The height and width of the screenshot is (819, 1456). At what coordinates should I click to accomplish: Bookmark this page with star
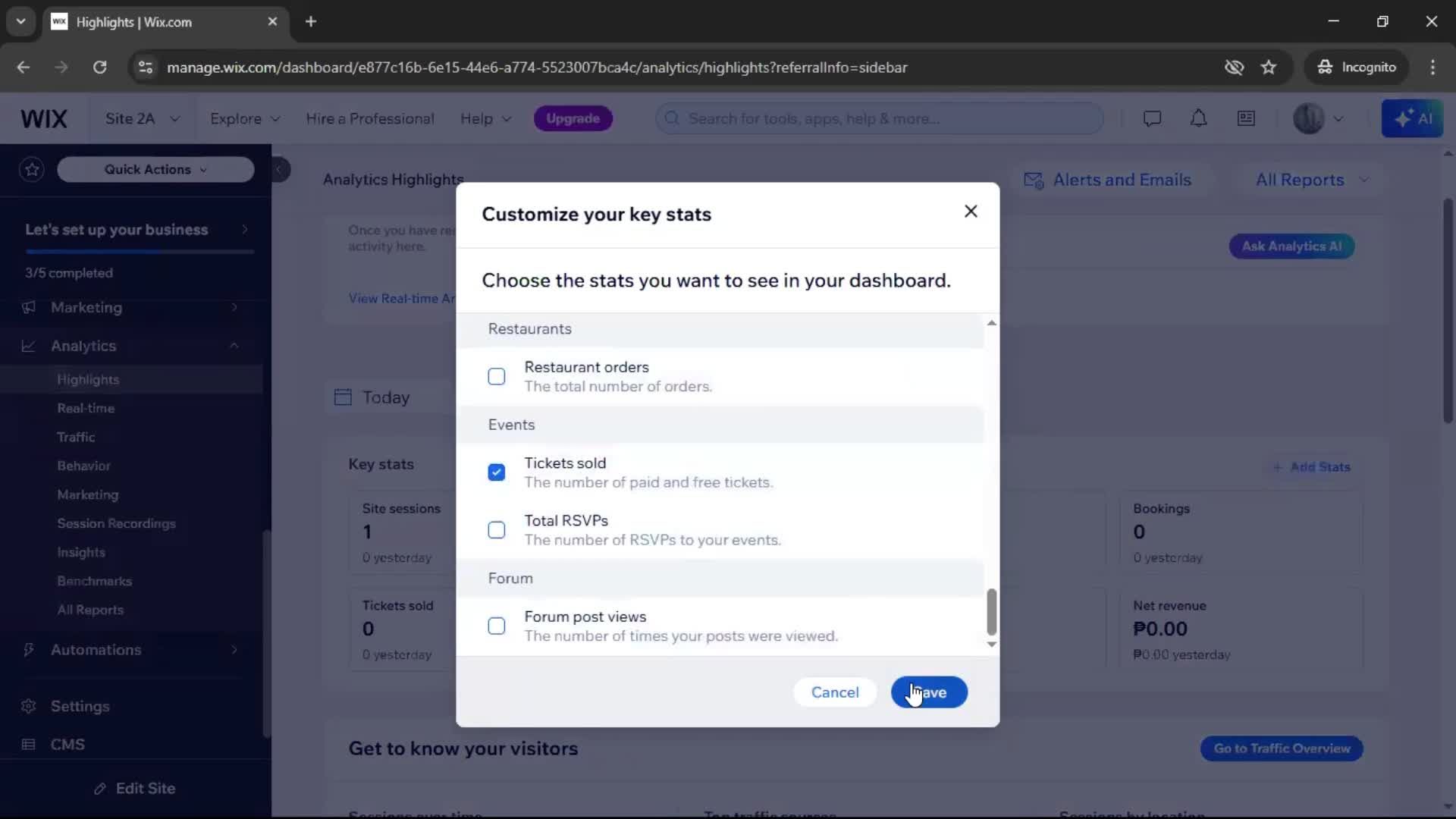1269,67
